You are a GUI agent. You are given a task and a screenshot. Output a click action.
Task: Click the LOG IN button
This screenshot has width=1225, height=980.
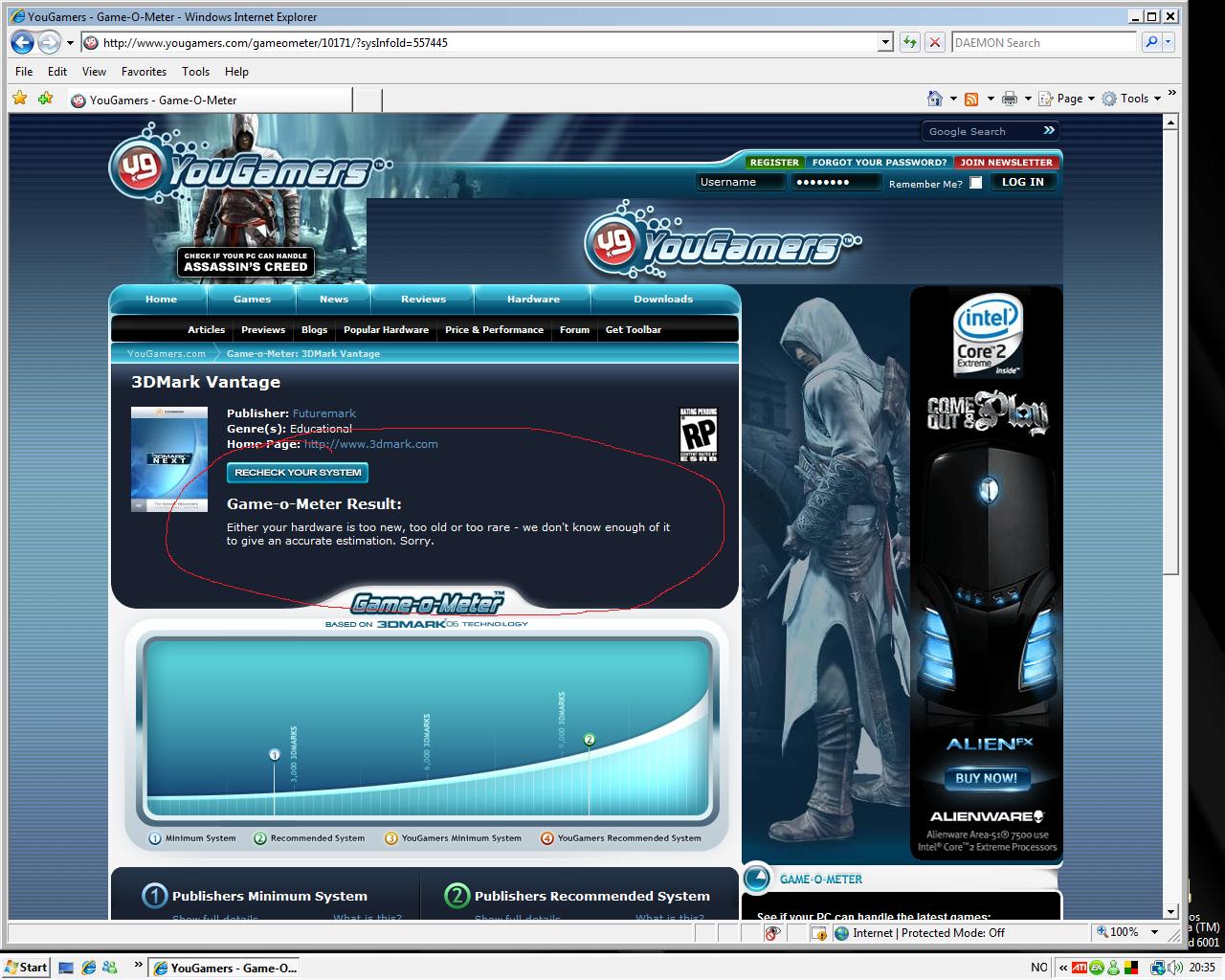(x=1023, y=182)
